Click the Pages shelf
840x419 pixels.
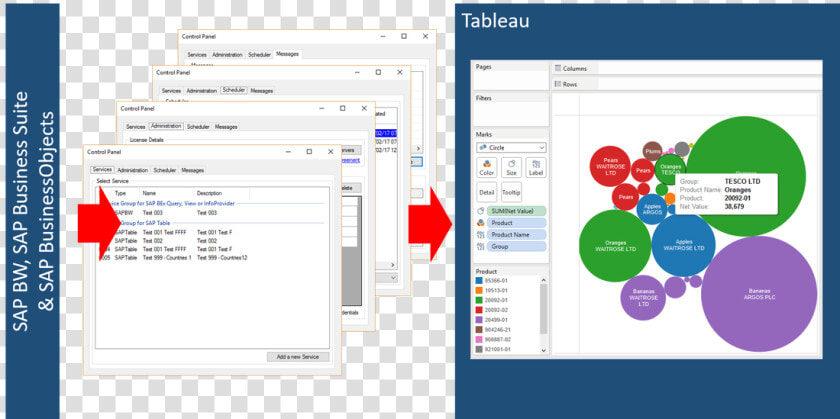pyautogui.click(x=511, y=76)
